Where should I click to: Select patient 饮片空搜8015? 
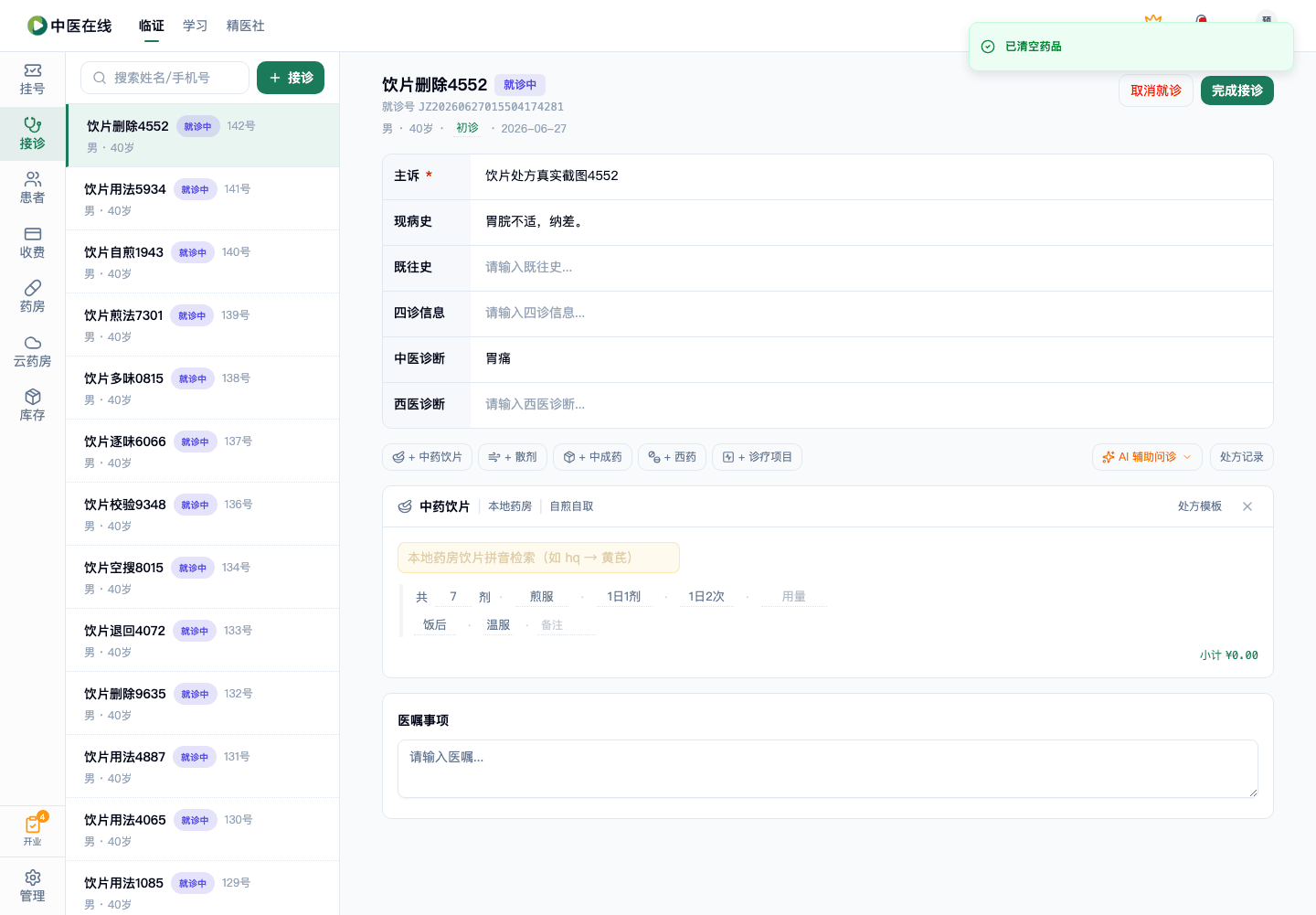pyautogui.click(x=203, y=577)
